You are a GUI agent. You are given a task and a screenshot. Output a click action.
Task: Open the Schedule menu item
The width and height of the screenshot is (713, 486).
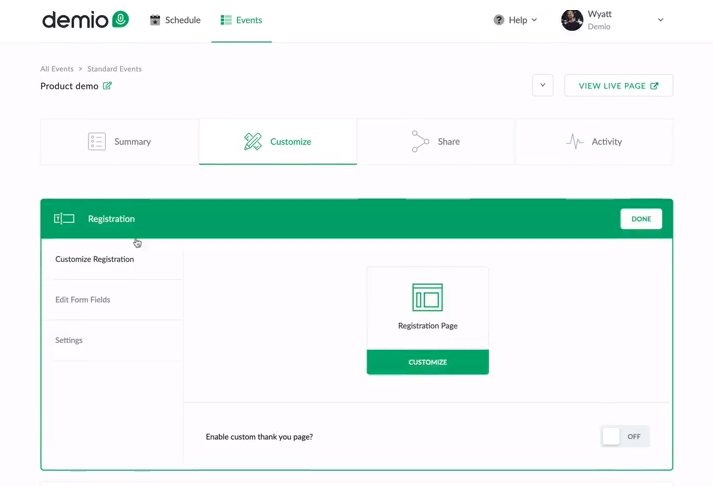[175, 20]
